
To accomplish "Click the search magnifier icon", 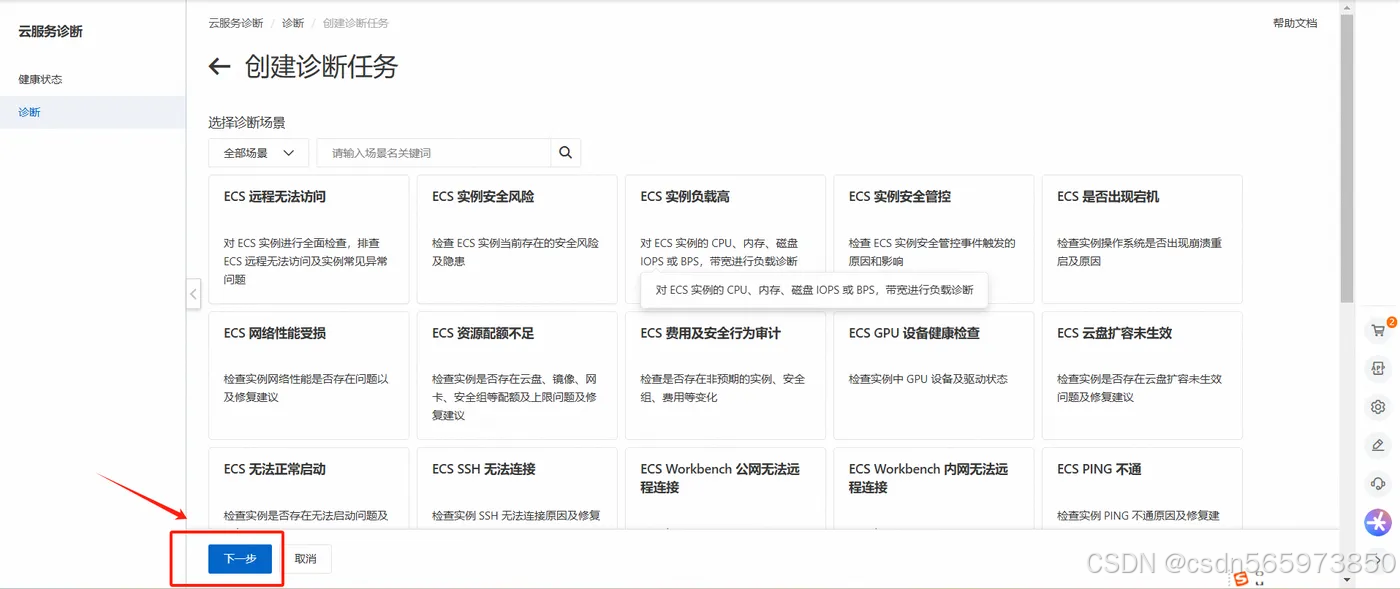I will point(565,152).
